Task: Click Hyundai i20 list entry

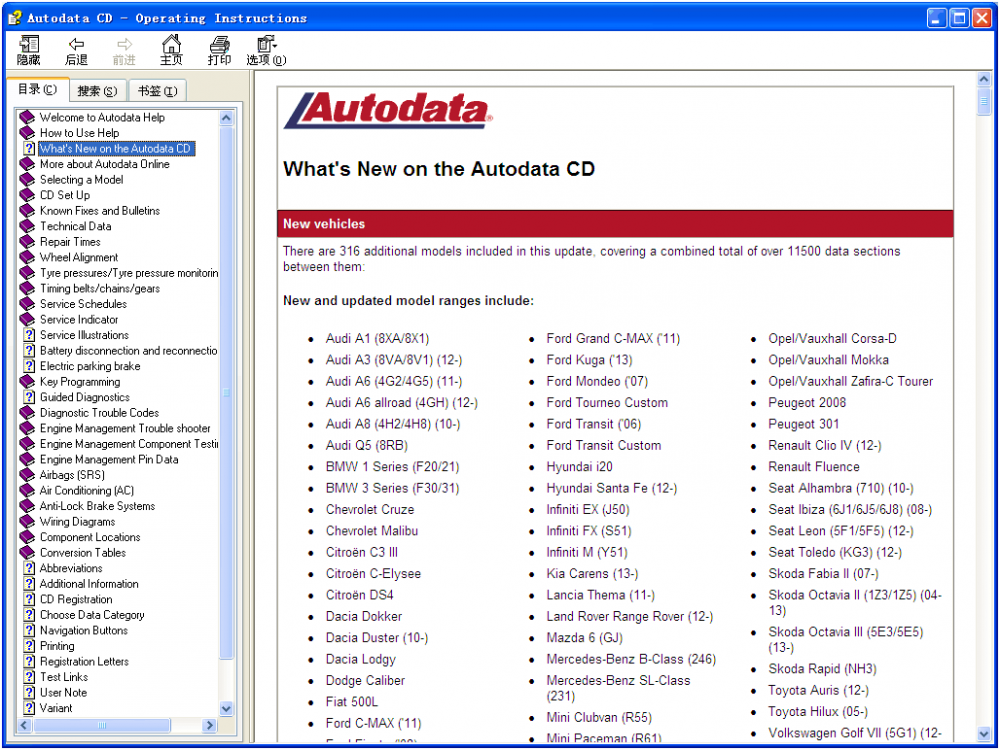Action: (579, 467)
